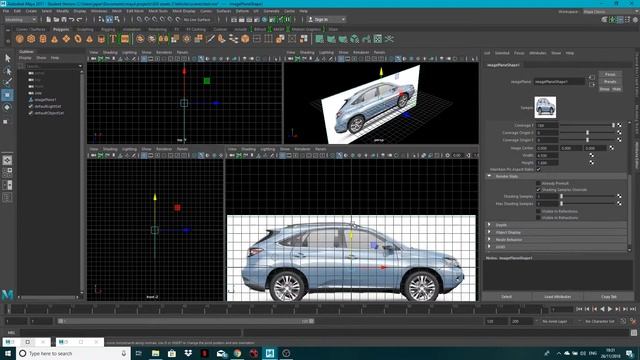This screenshot has height=360, width=640.
Task: Click the Redo arrow in the status line
Action: (x=80, y=19)
